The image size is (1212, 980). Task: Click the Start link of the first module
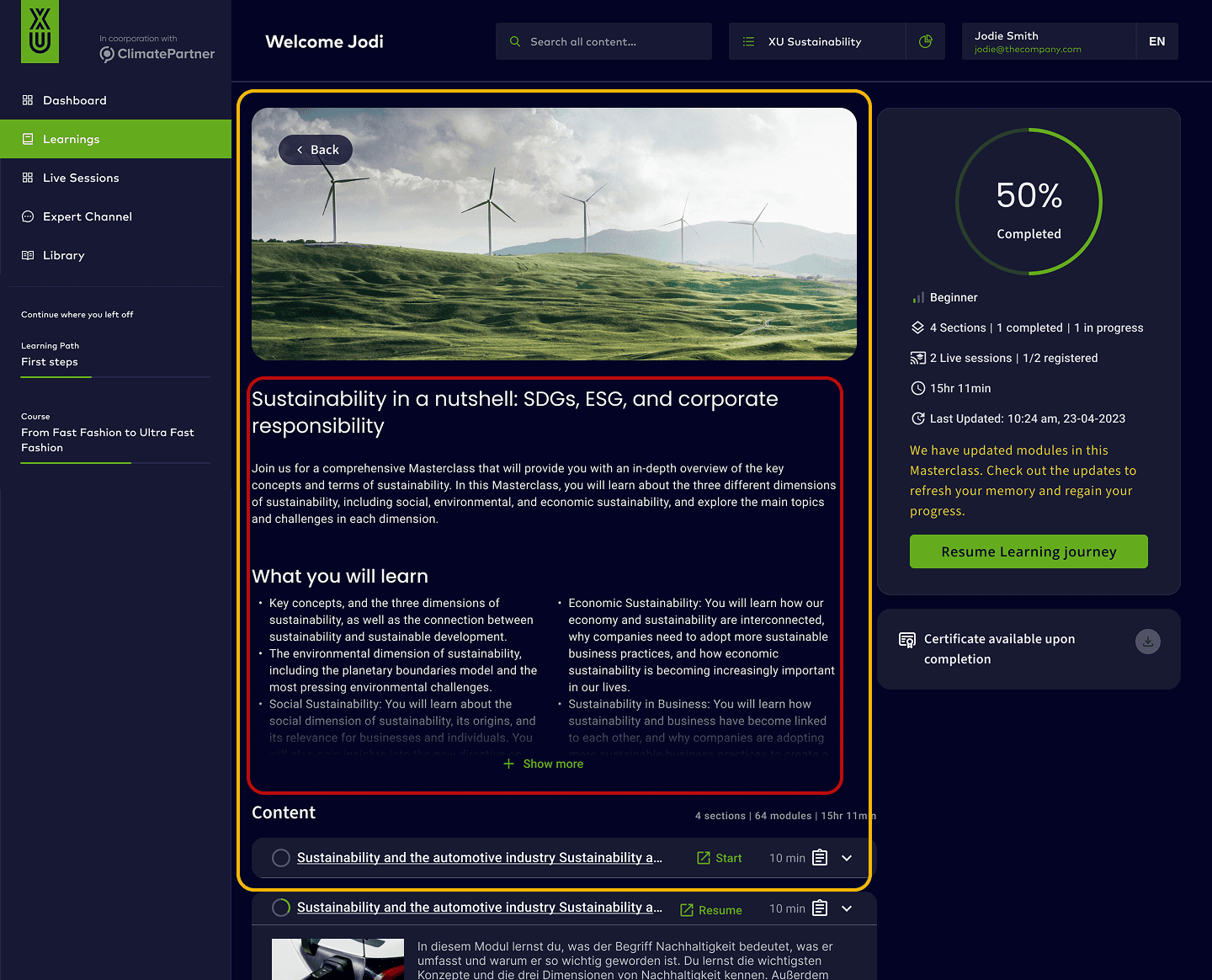(720, 858)
